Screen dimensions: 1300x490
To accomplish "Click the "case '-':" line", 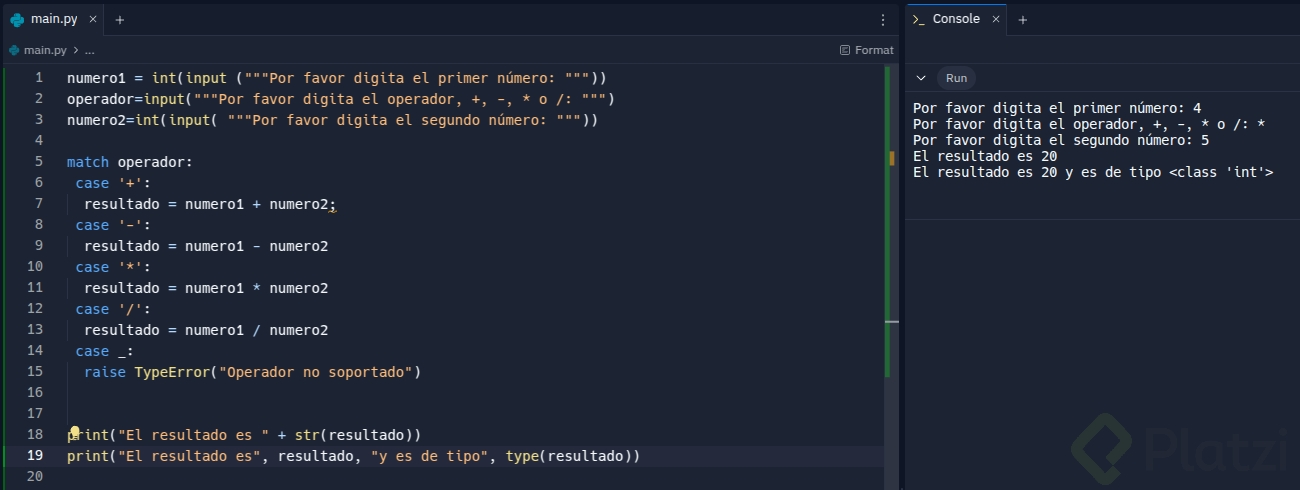I will coord(112,224).
